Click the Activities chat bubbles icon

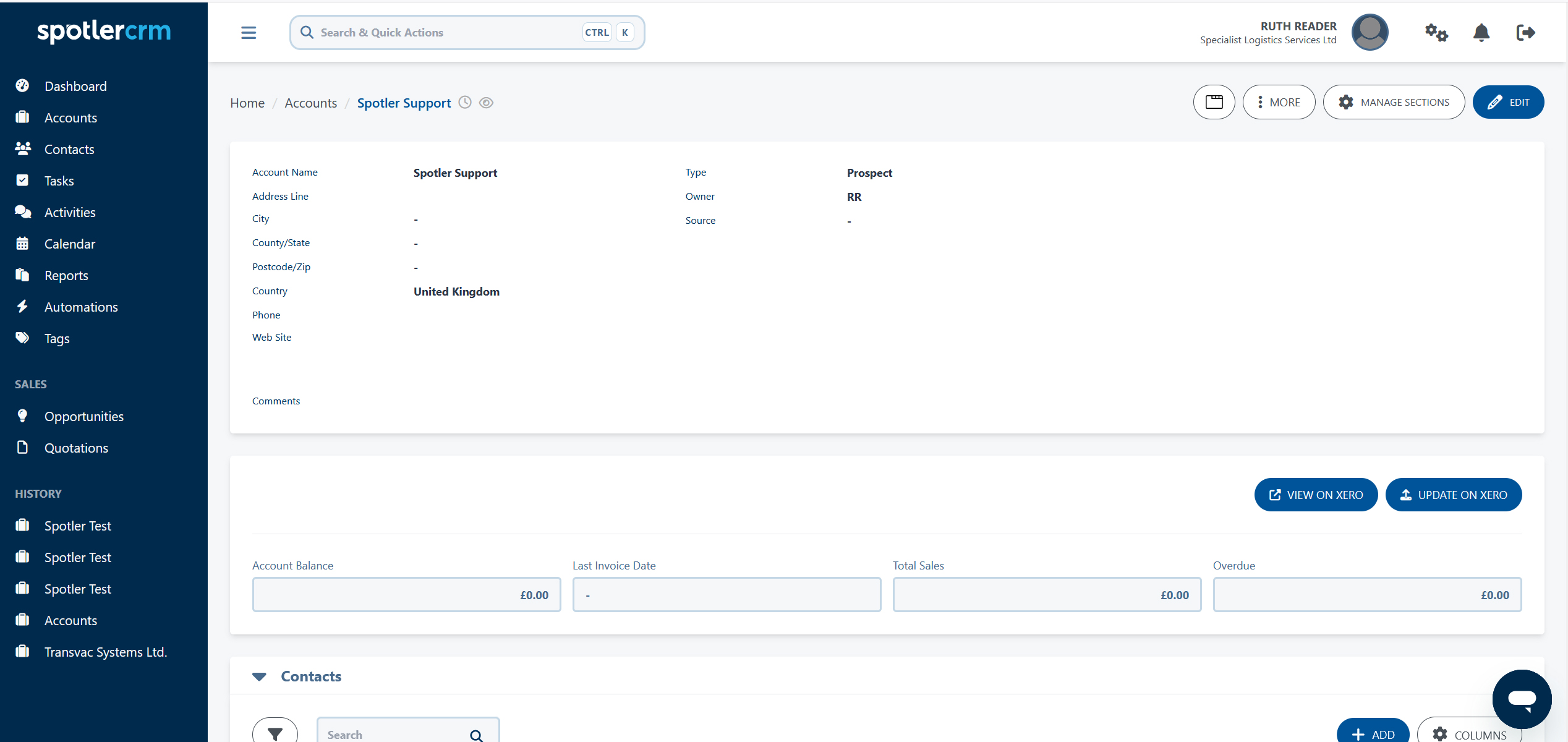point(23,211)
